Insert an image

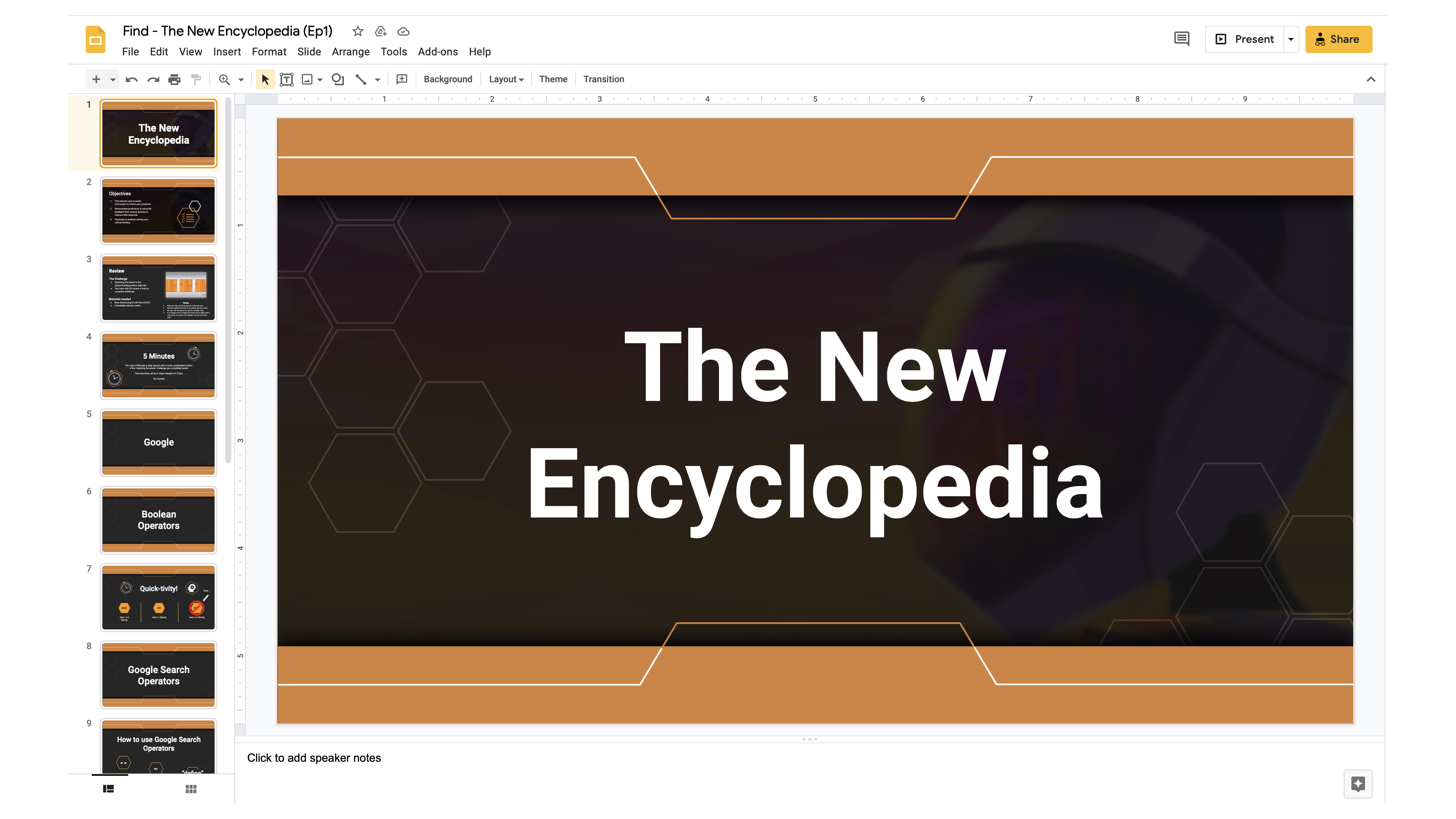(308, 79)
